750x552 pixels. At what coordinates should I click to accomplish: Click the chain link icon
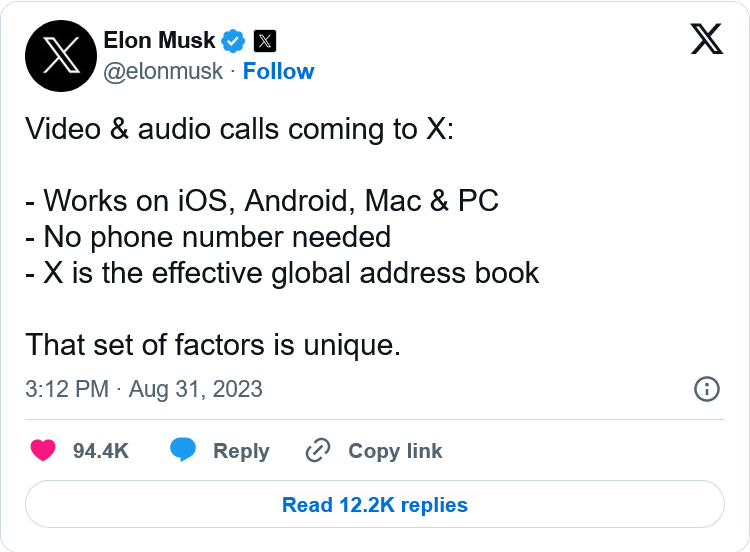point(318,451)
